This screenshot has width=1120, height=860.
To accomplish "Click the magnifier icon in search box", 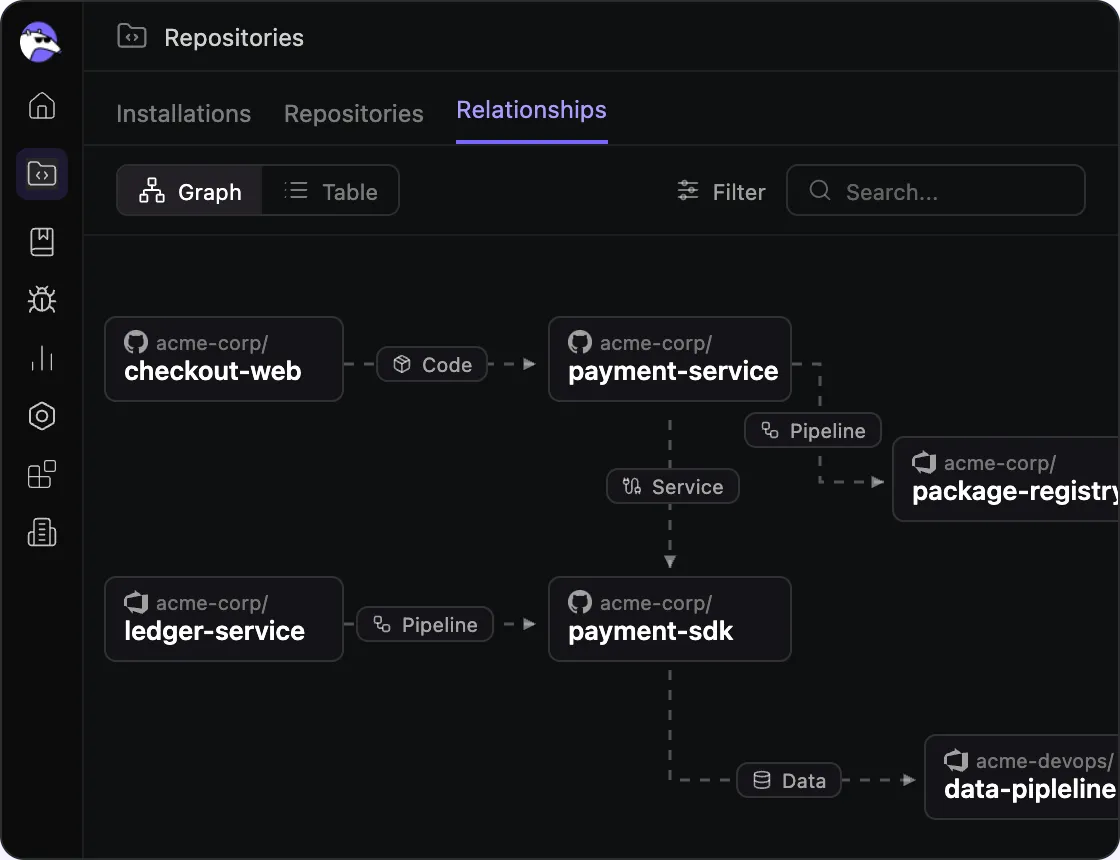I will point(820,190).
